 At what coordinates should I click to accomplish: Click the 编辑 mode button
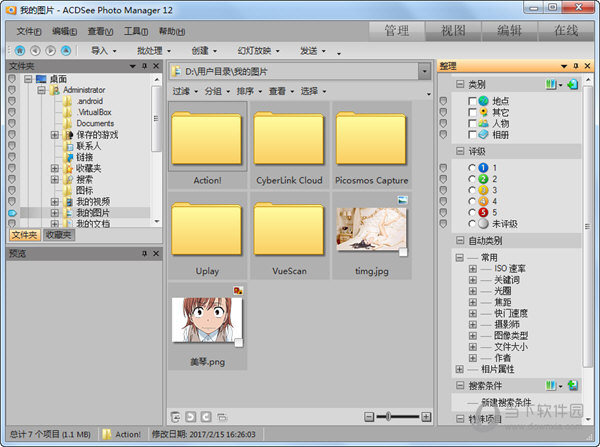coord(509,31)
